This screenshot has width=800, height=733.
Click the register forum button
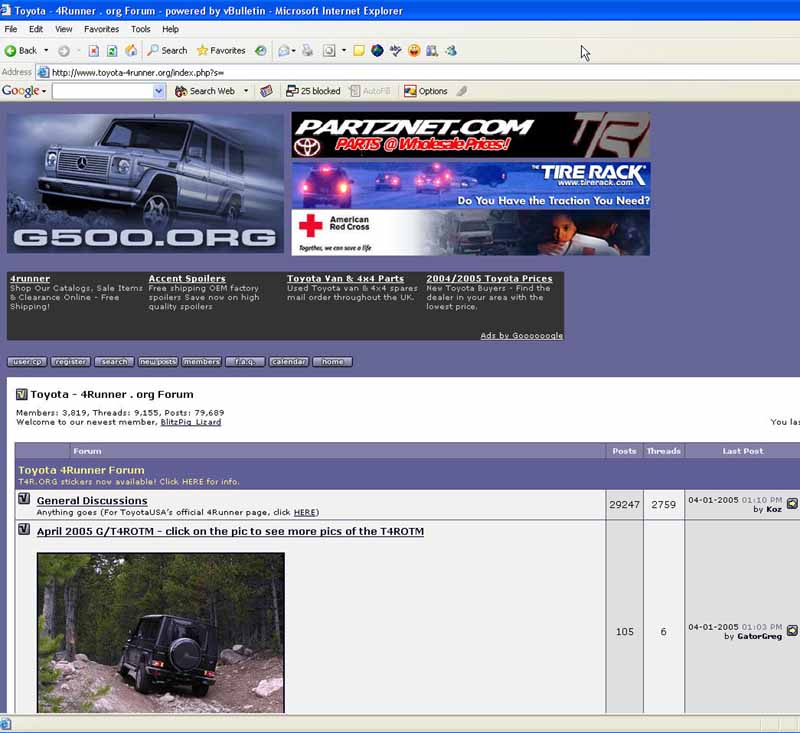[x=70, y=362]
